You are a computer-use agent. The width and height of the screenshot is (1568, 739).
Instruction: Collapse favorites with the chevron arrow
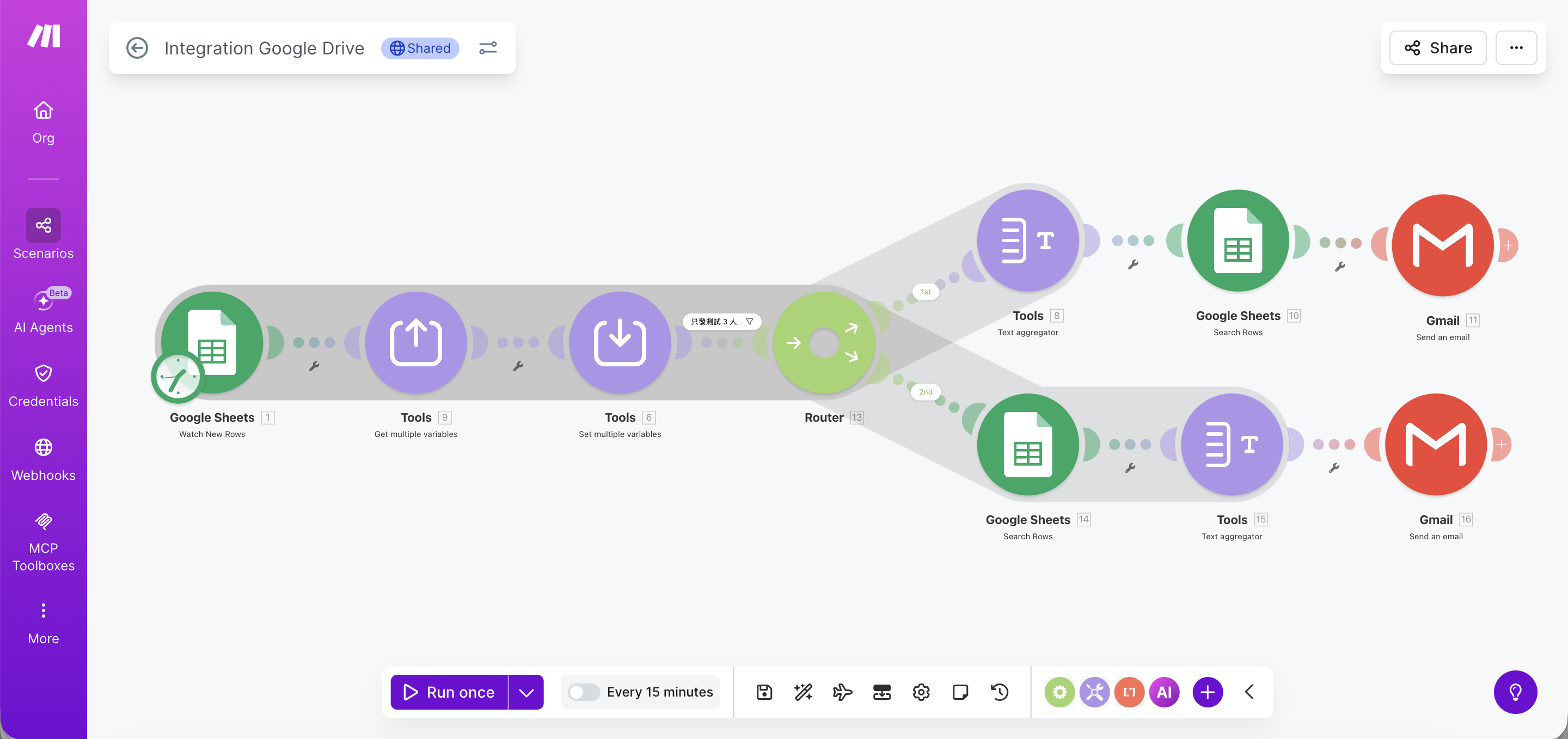tap(1249, 692)
